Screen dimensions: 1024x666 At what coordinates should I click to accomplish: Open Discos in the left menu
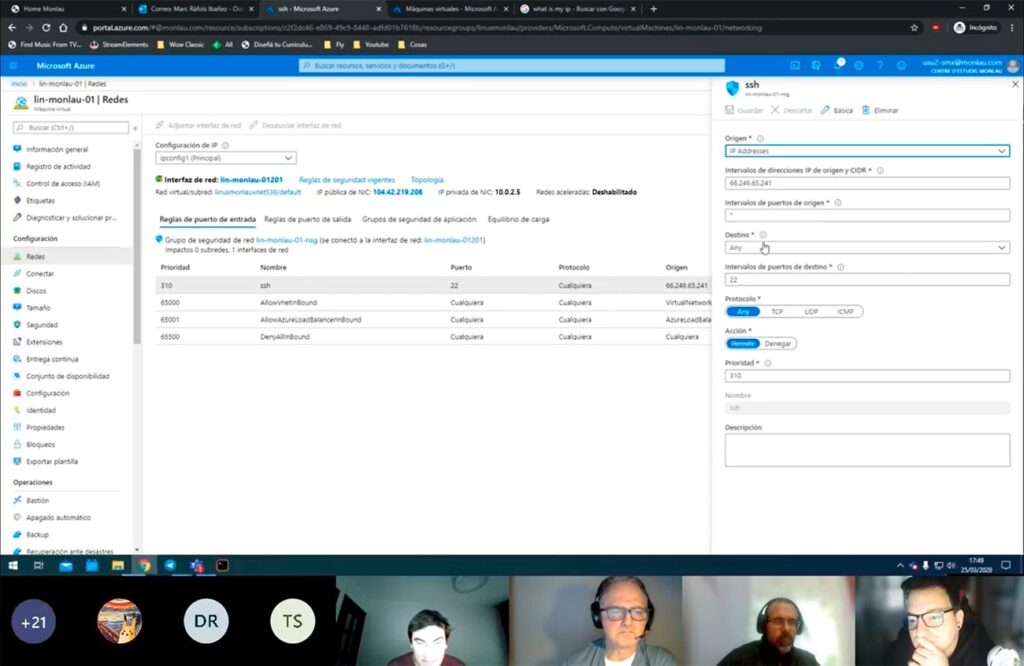point(36,291)
